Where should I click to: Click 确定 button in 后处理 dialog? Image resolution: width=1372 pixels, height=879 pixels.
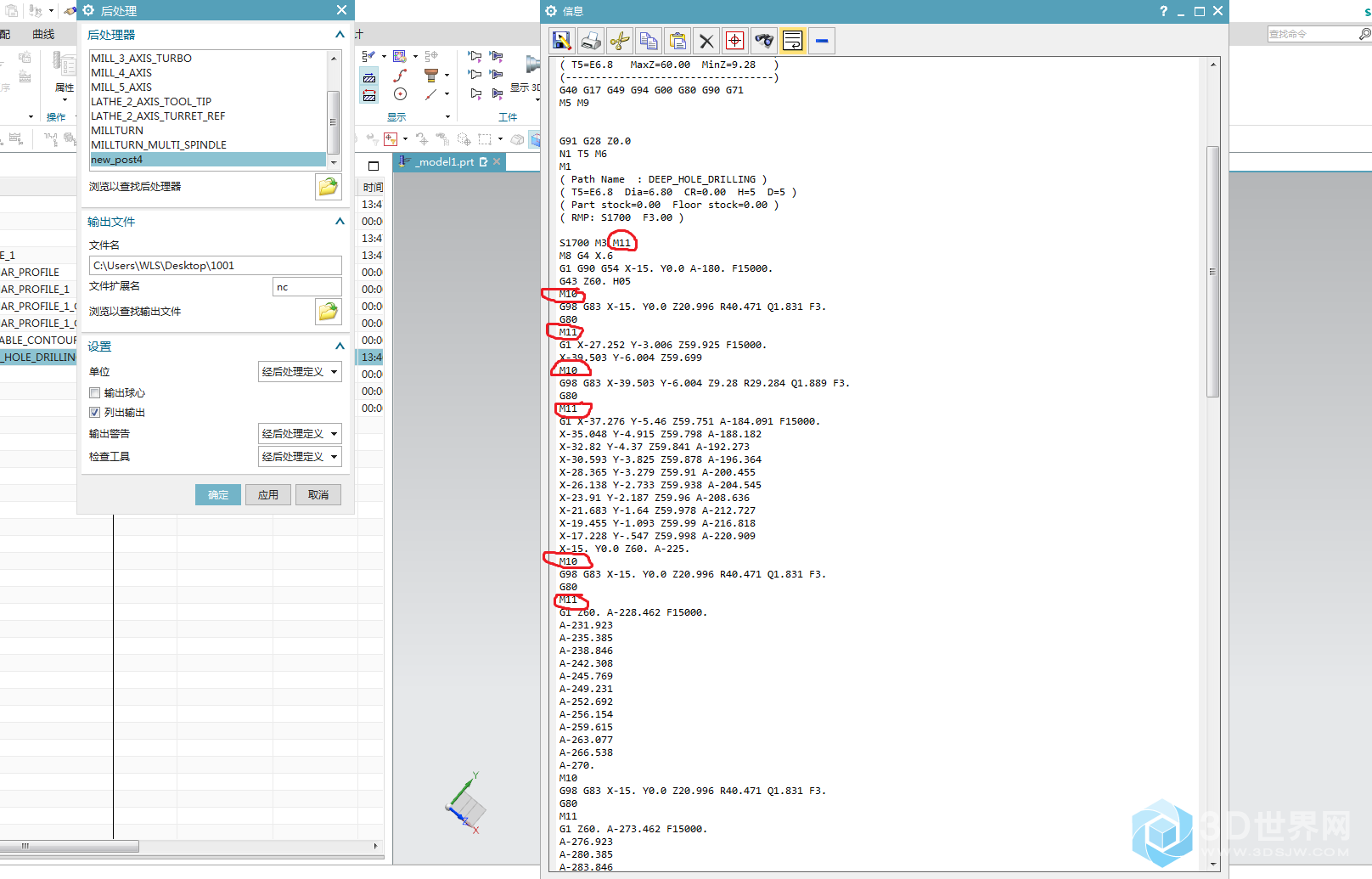(218, 495)
